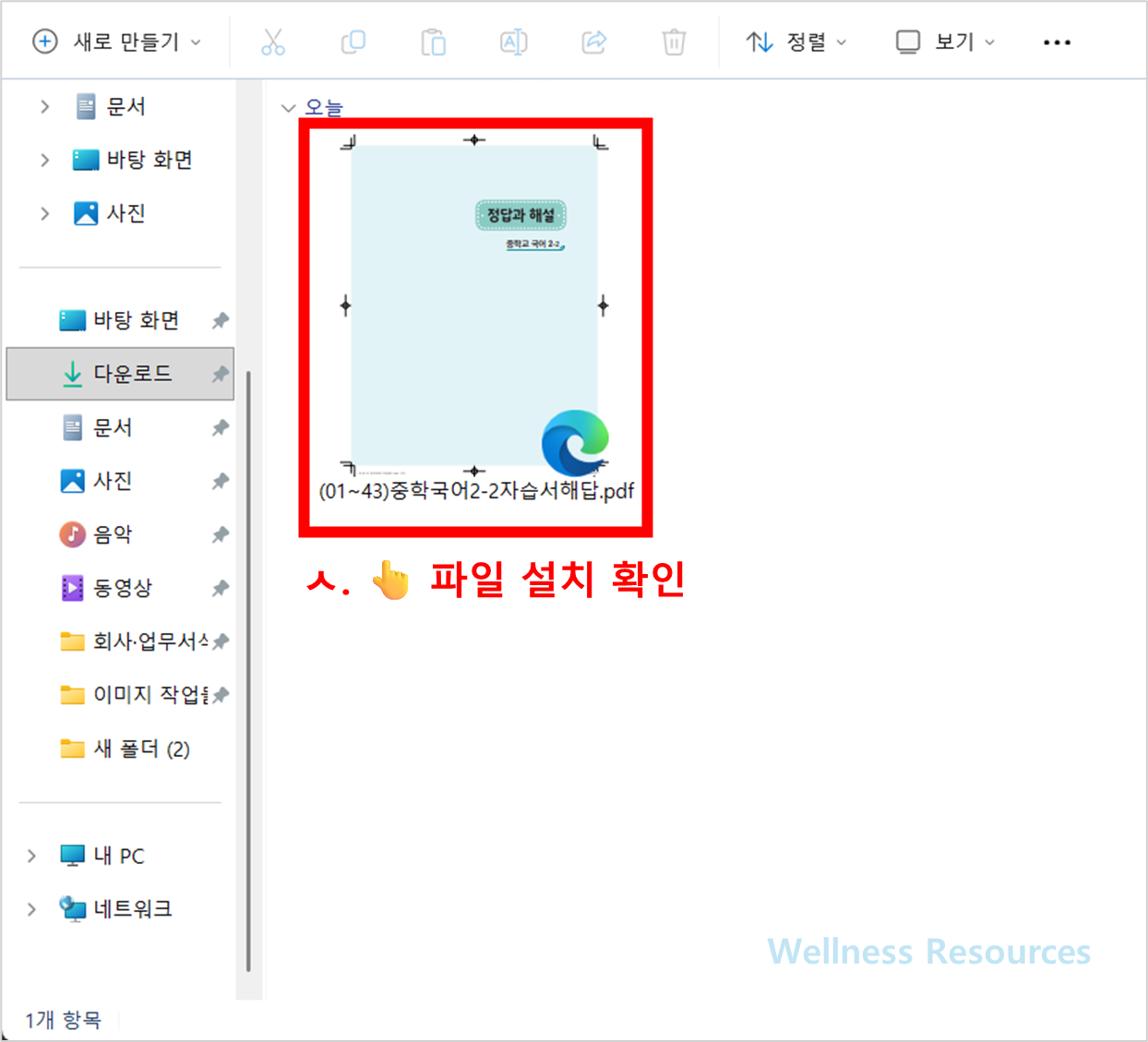Select the pinned 다운로드 folder
1148x1042 pixels.
120,374
